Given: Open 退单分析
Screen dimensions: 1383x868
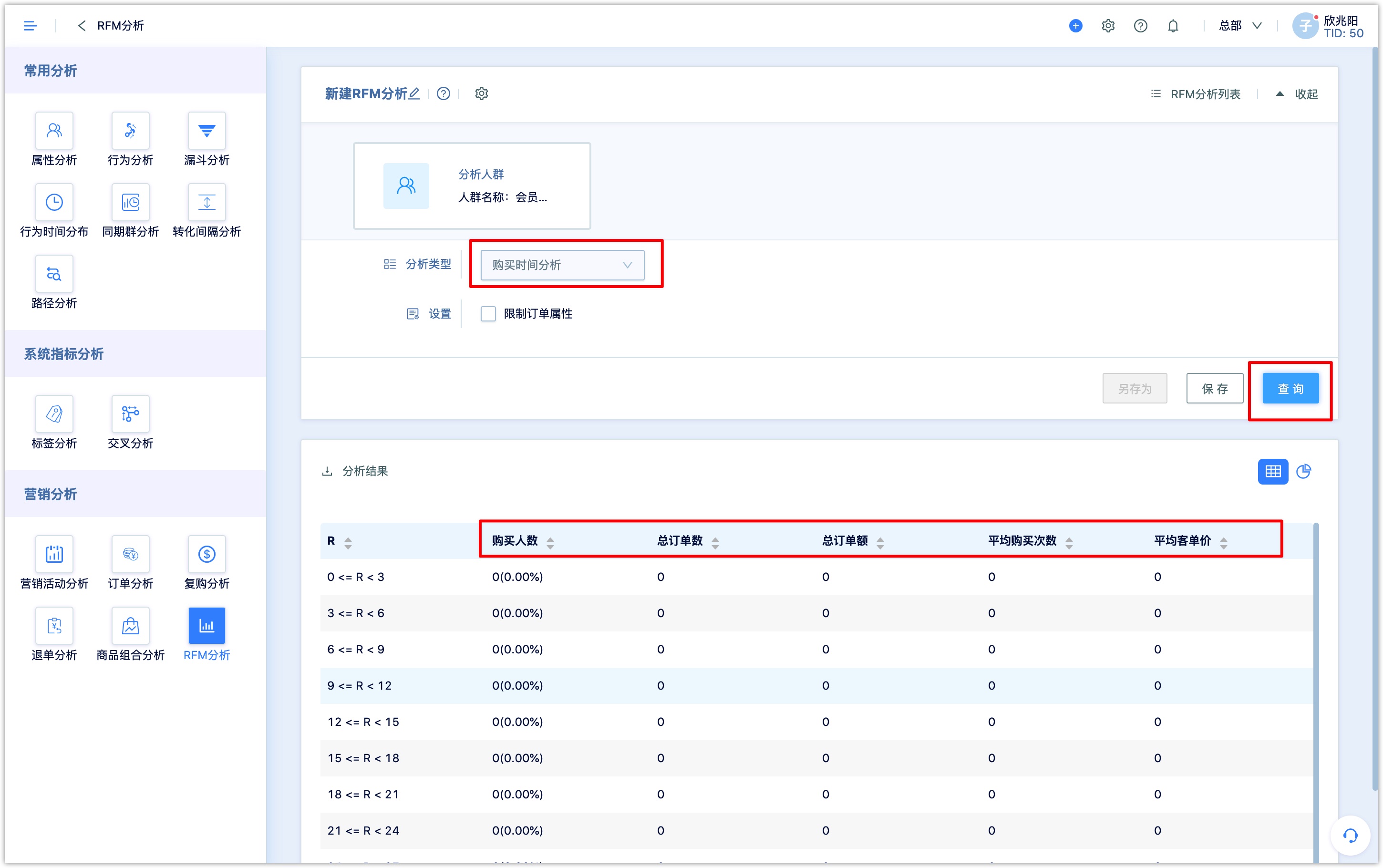Looking at the screenshot, I should coord(54,634).
